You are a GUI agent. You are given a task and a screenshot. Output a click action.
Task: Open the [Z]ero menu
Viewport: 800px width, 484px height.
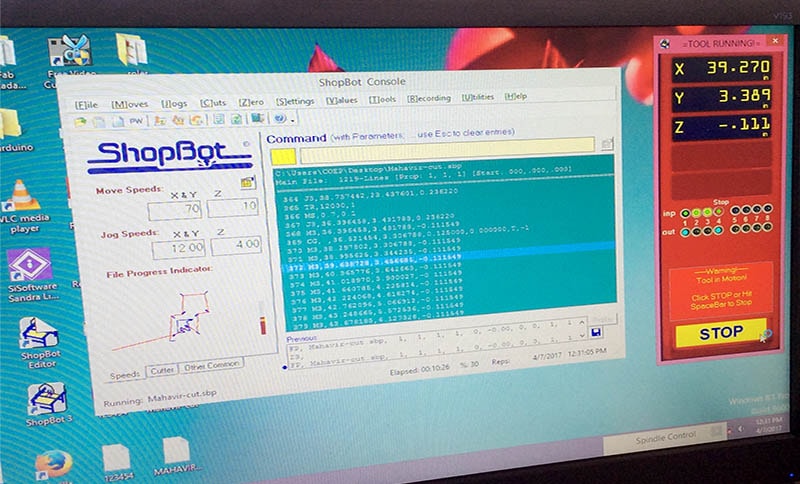[x=251, y=102]
